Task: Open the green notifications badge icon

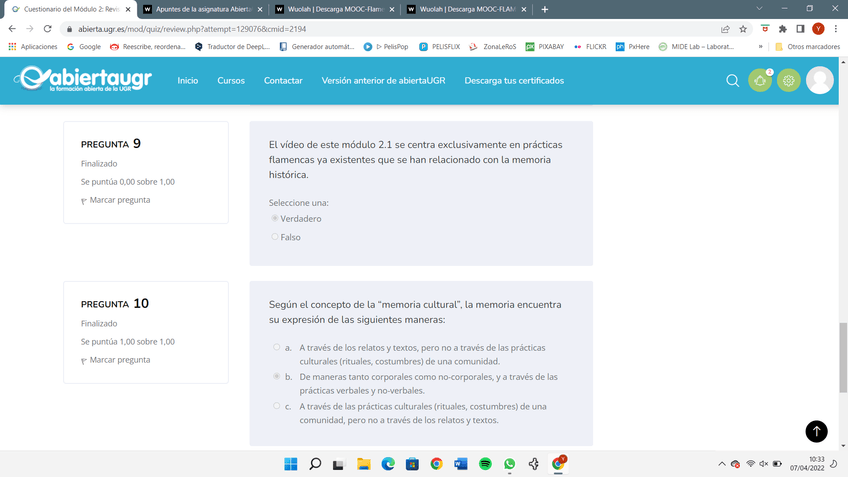Action: coord(760,81)
